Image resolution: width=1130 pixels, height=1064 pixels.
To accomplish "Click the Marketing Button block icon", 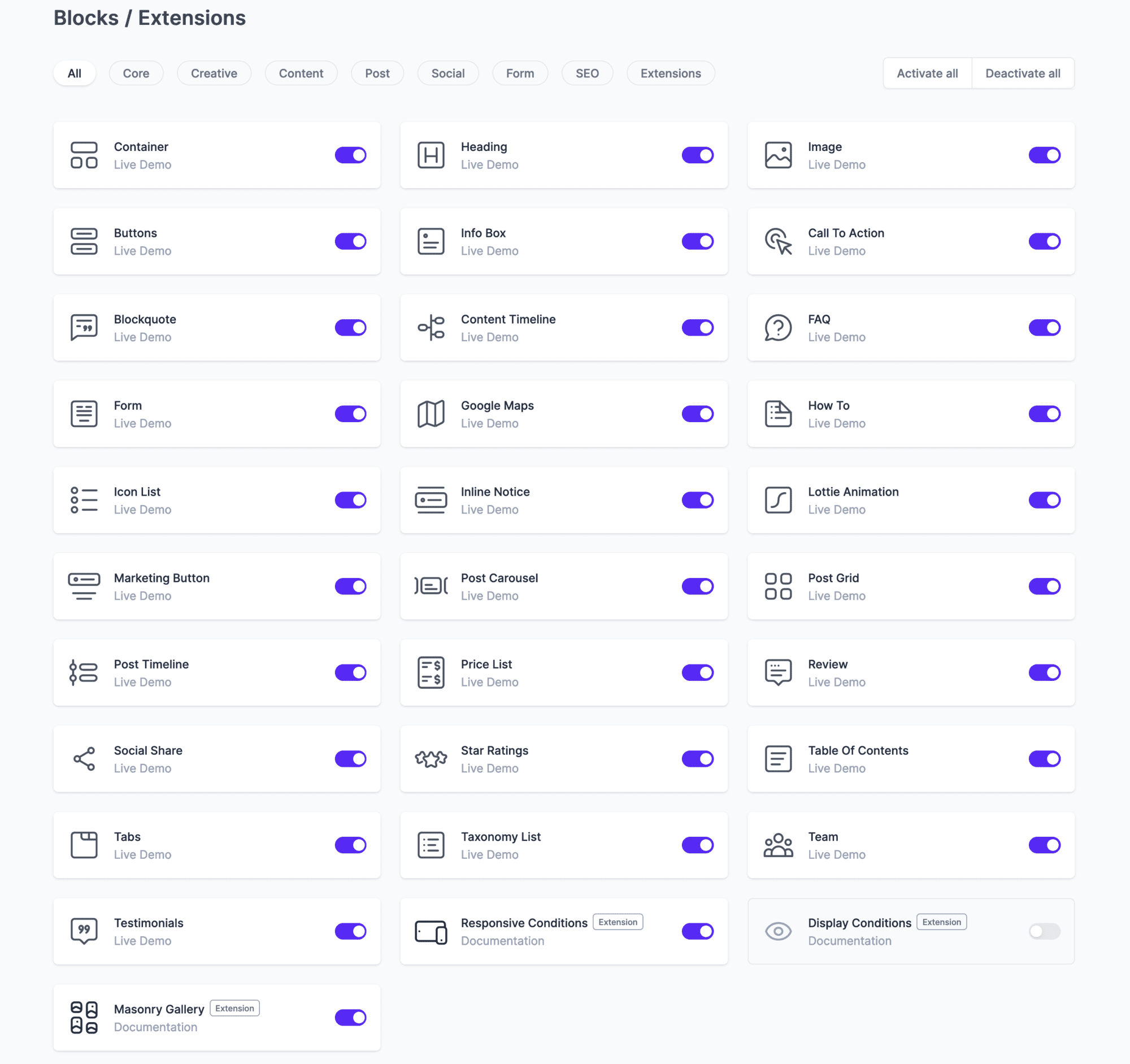I will click(84, 587).
